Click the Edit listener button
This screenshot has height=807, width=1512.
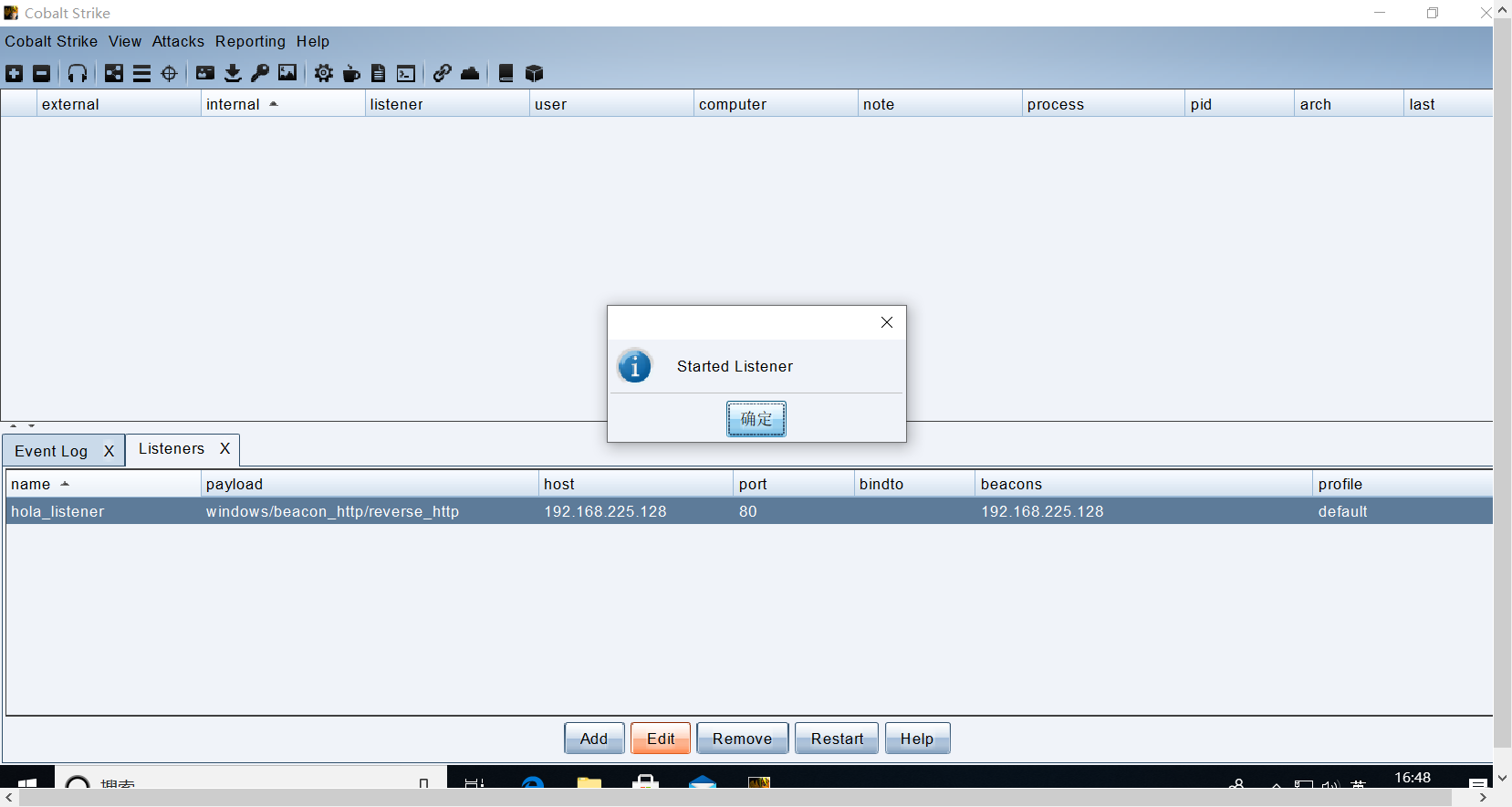click(661, 739)
